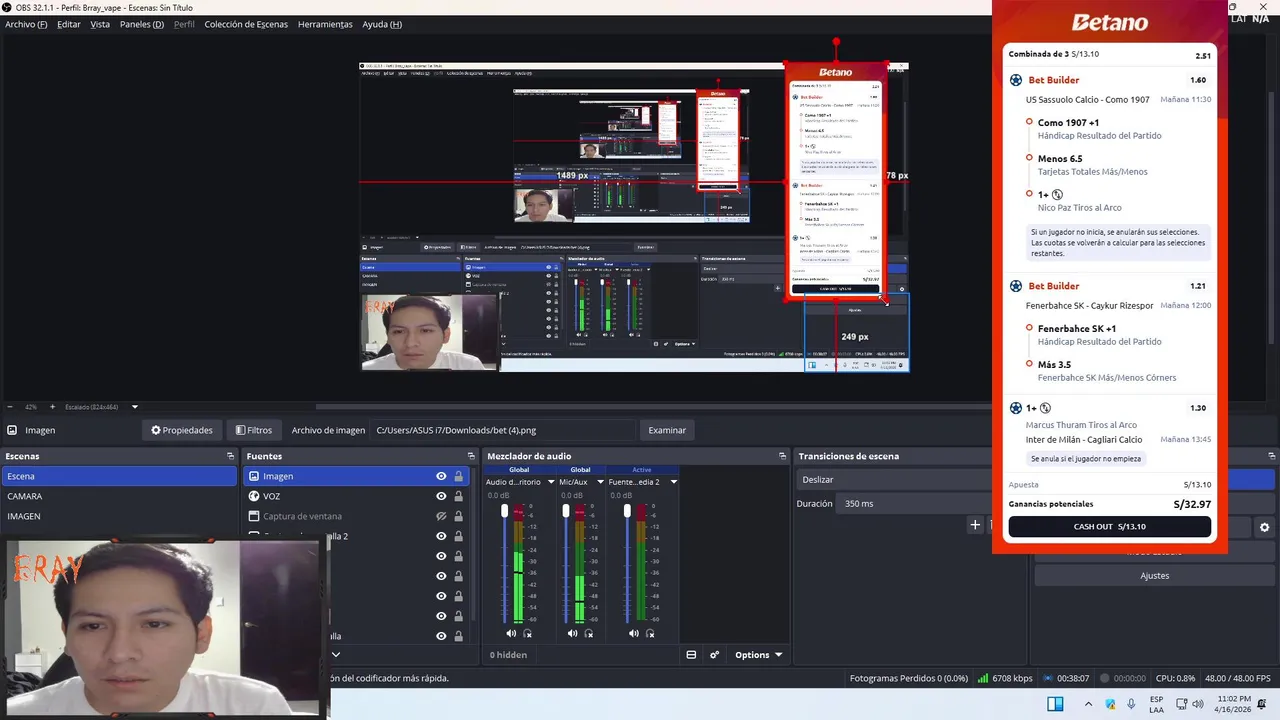Zoom in the preview with plus icon

(52, 407)
